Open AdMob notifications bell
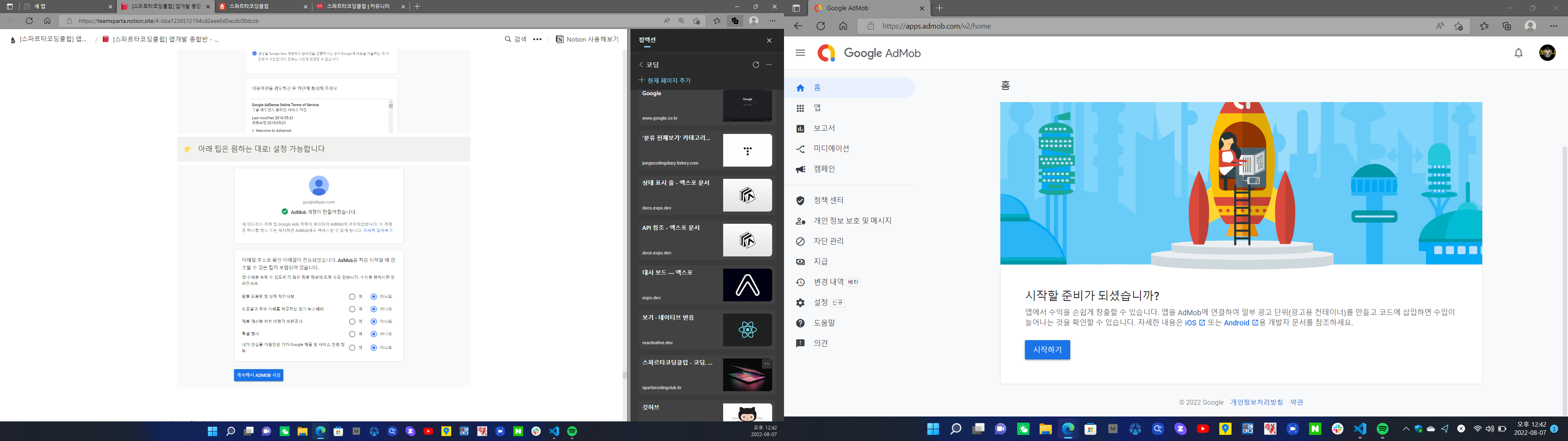 (1518, 53)
